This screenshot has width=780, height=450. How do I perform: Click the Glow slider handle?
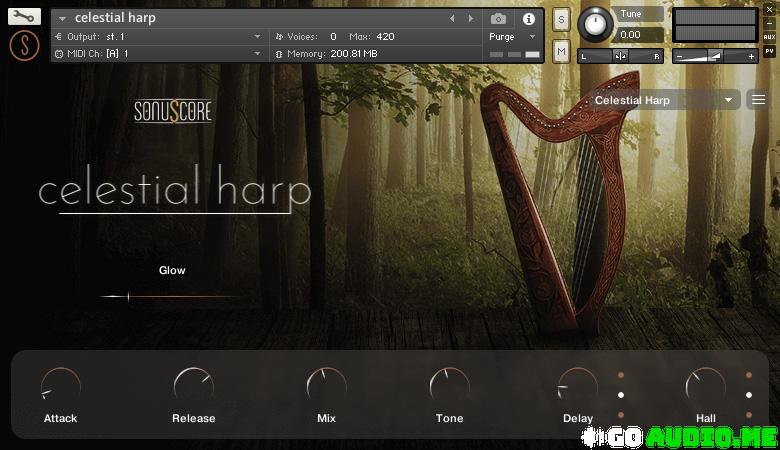pos(128,297)
